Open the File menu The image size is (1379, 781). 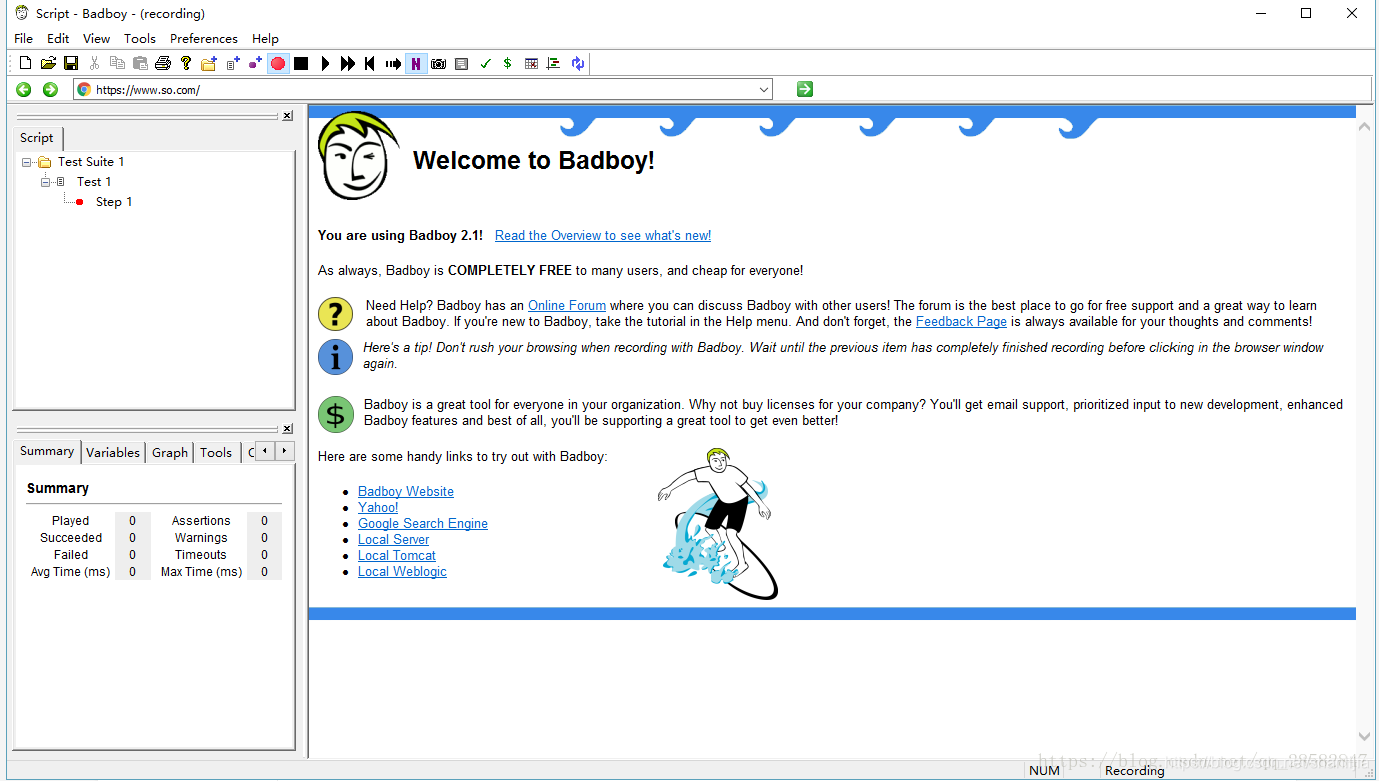tap(23, 38)
